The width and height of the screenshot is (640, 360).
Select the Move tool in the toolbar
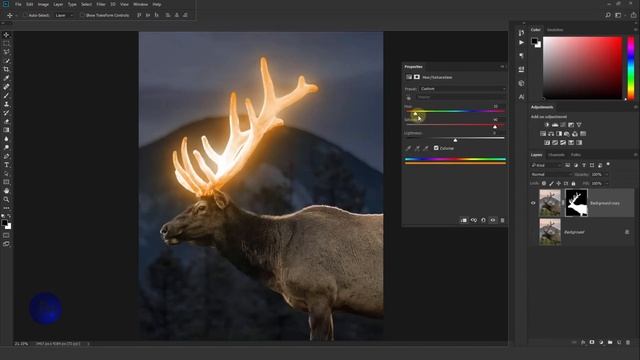click(6, 35)
